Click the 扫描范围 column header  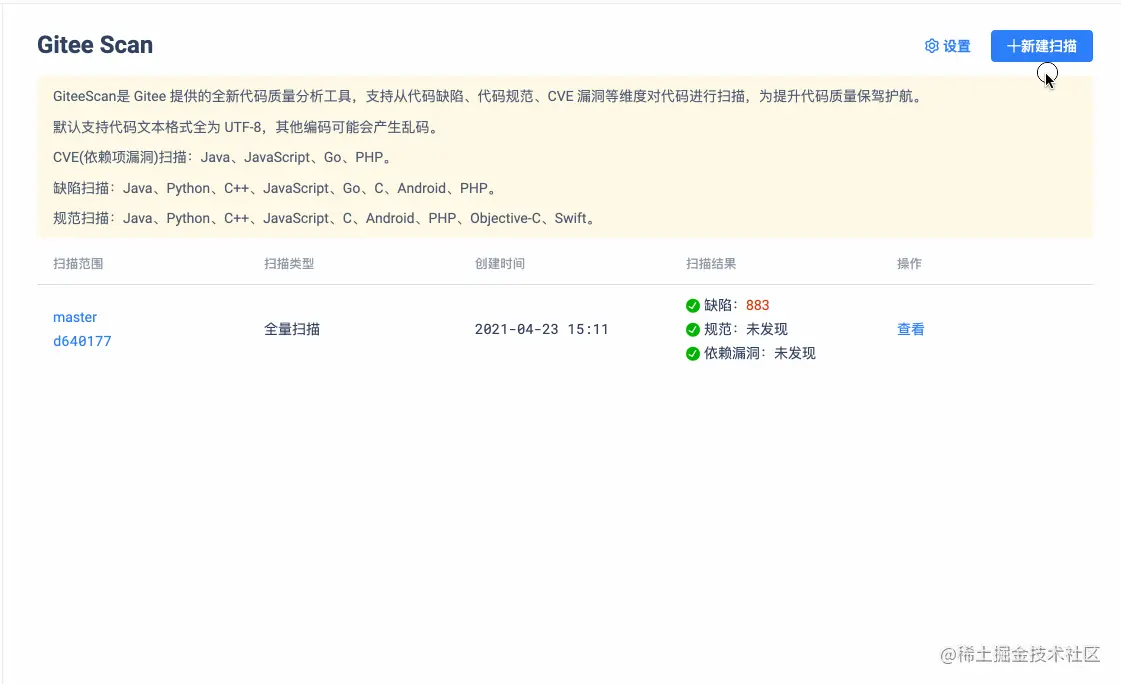tap(78, 263)
